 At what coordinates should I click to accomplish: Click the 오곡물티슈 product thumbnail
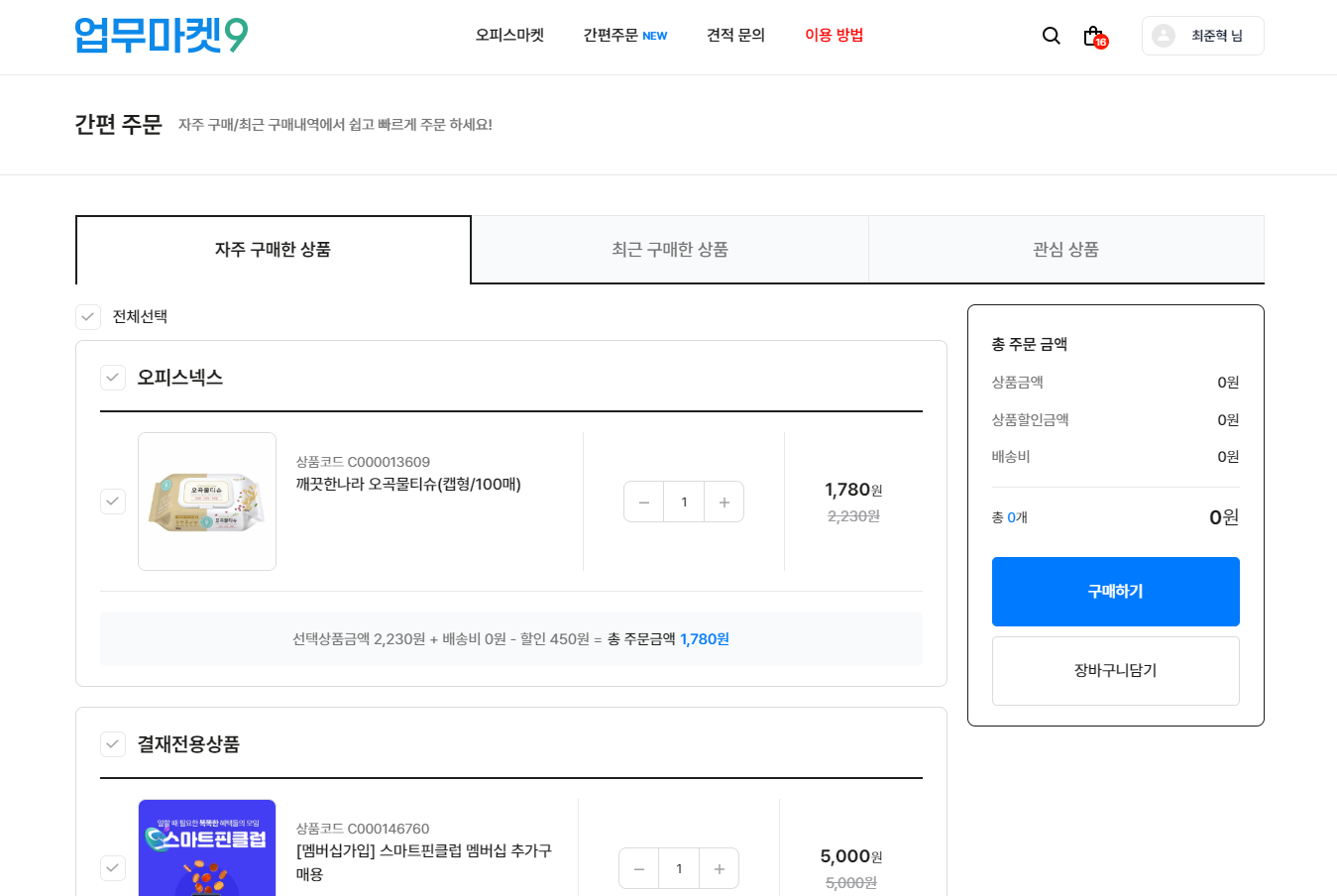point(207,502)
